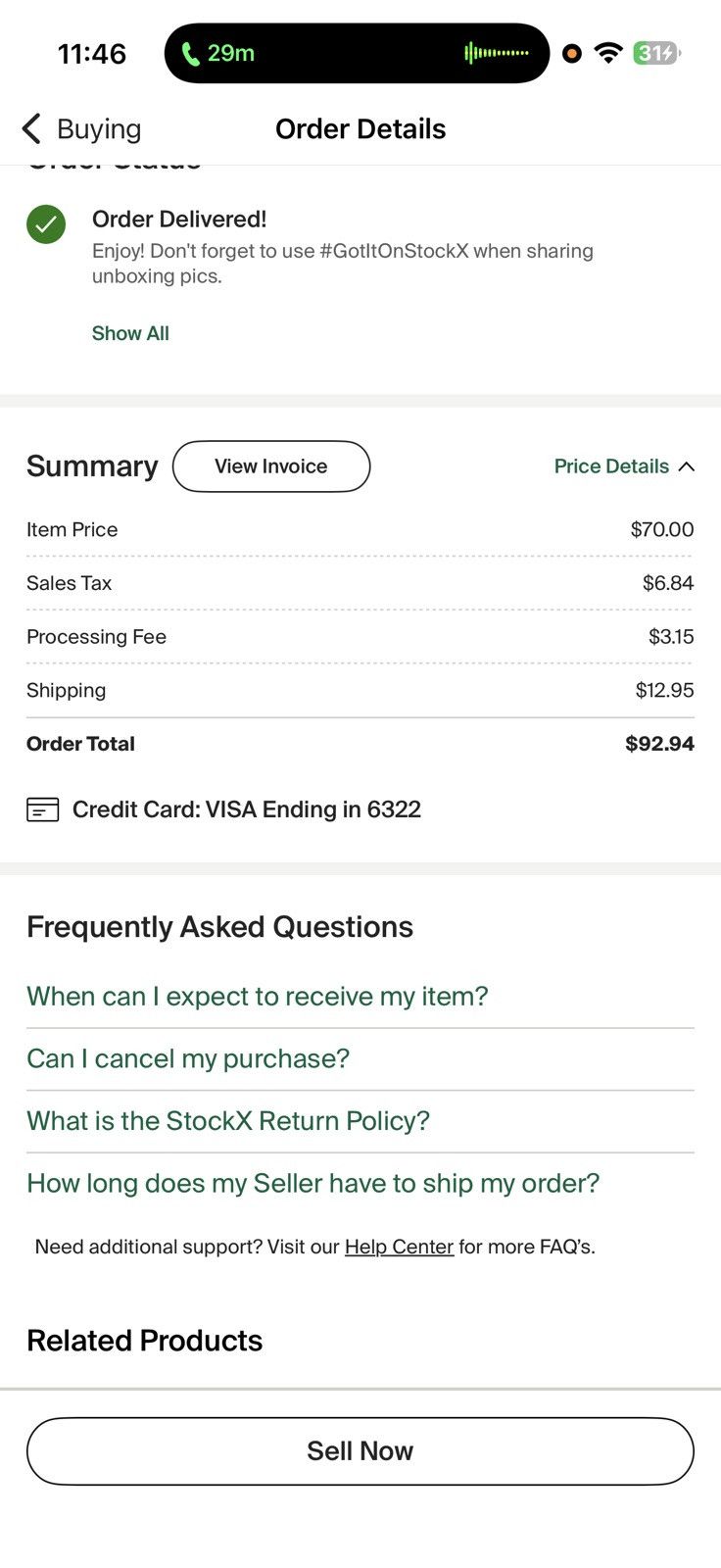Open "What is the StockX Return Policy?"
The height and width of the screenshot is (1568, 721).
tap(228, 1121)
